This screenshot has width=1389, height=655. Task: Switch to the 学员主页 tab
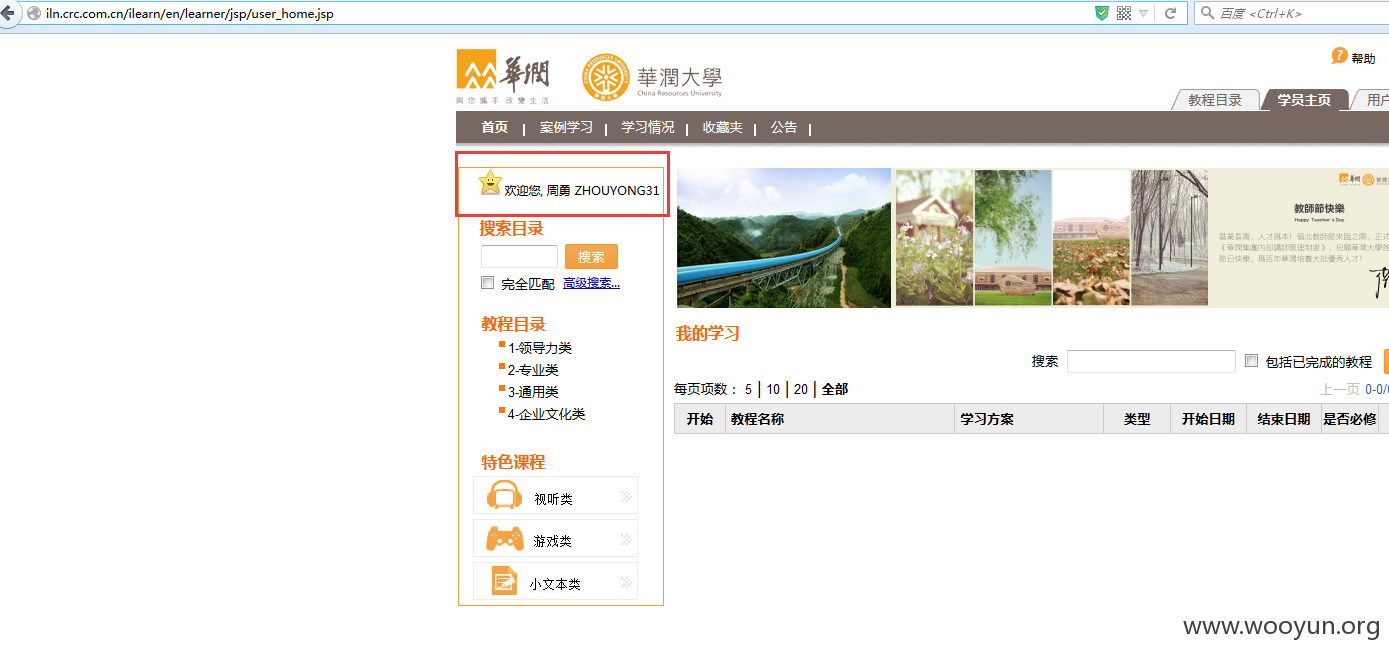pyautogui.click(x=1304, y=100)
